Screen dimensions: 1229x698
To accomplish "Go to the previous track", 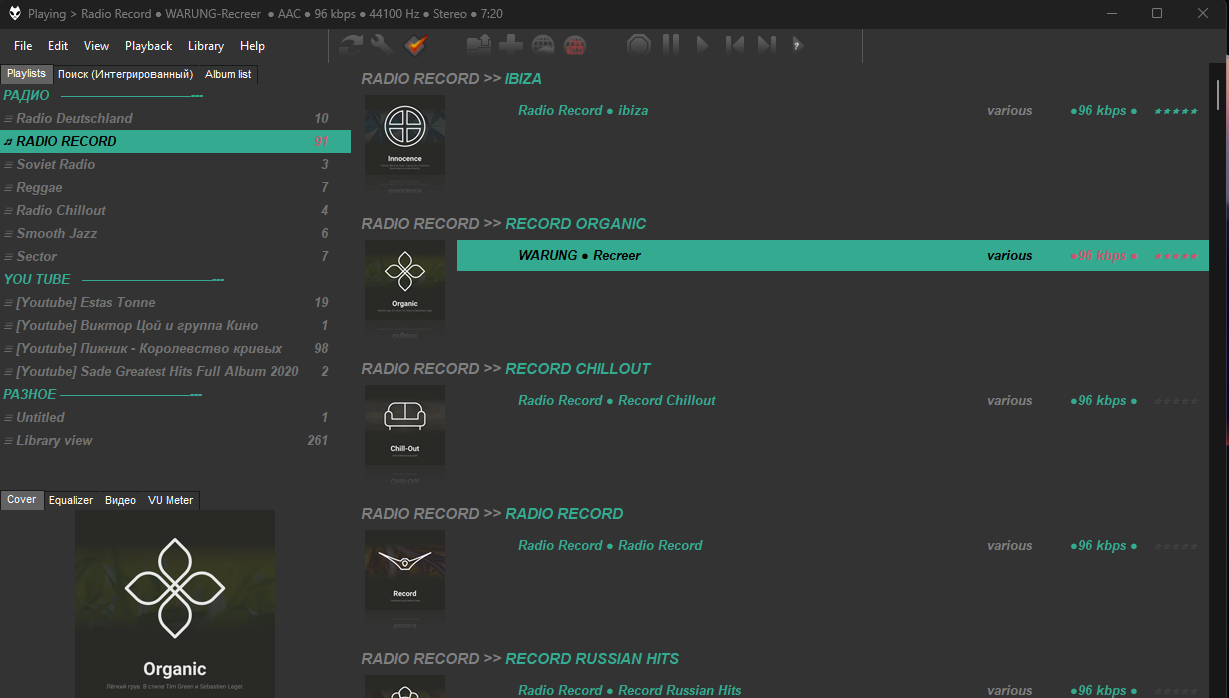I will [735, 44].
